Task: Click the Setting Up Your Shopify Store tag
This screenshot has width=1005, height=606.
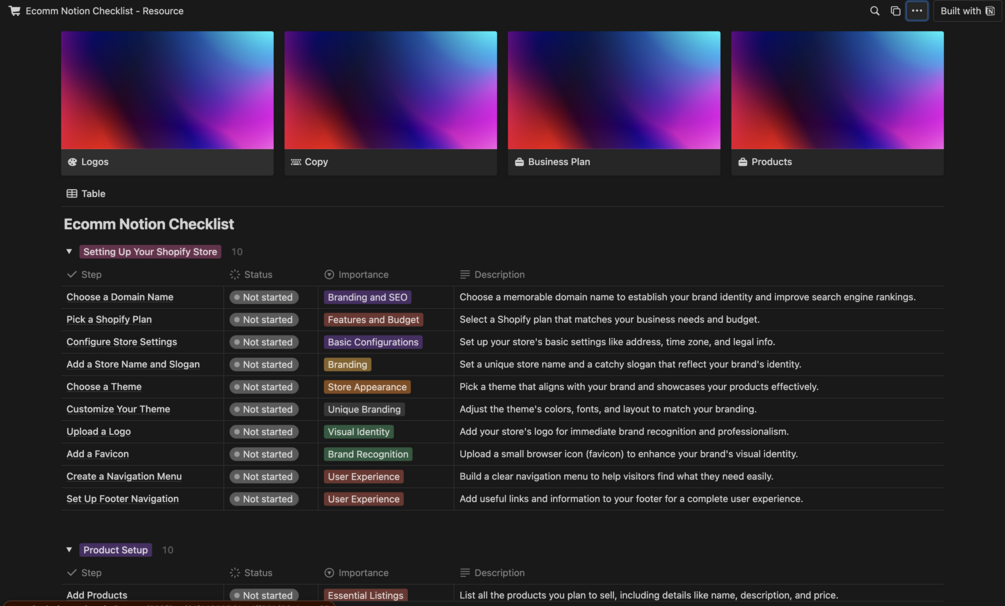Action: pyautogui.click(x=150, y=251)
